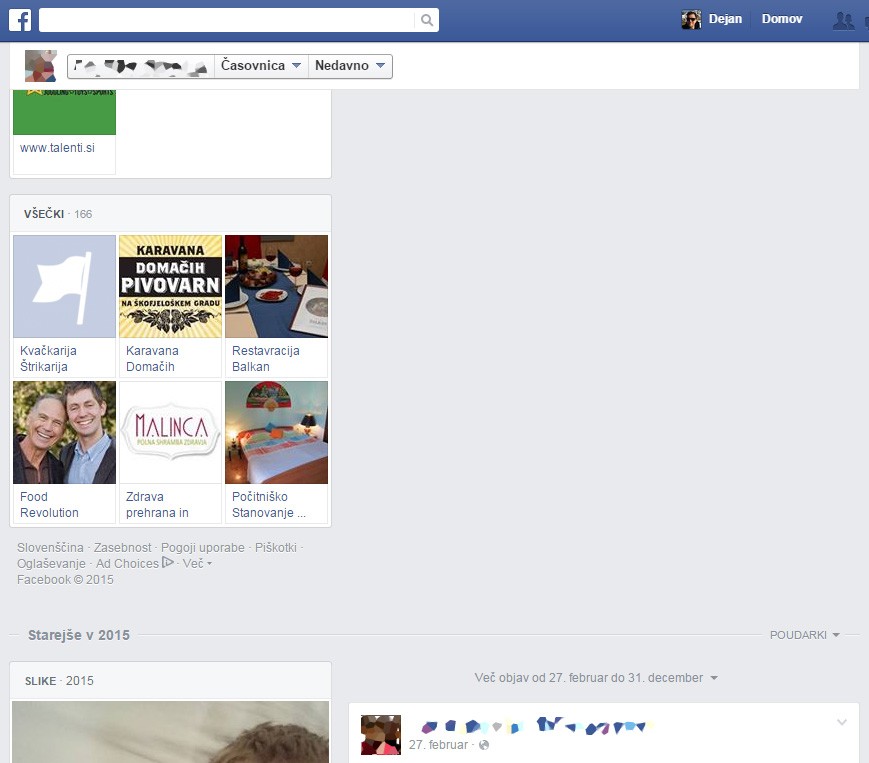Open the Všečki section heading
Screen dimensions: 869x763
(x=44, y=214)
